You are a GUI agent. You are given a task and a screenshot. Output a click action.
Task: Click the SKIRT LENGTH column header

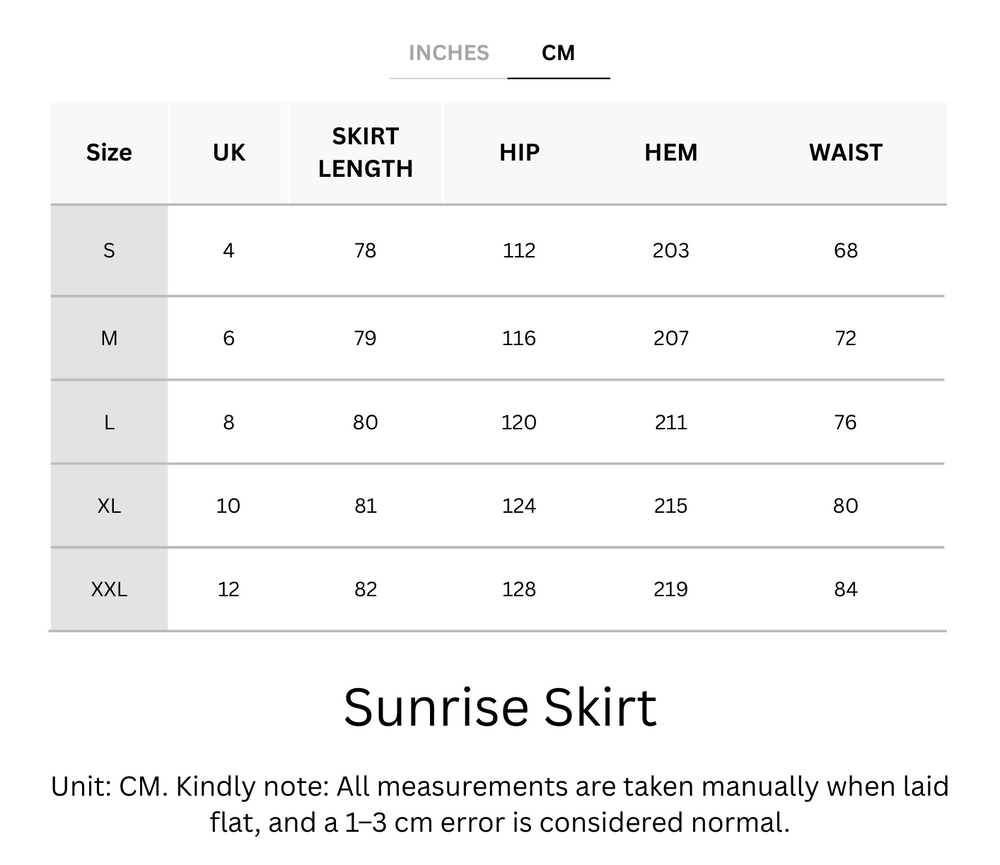click(364, 152)
